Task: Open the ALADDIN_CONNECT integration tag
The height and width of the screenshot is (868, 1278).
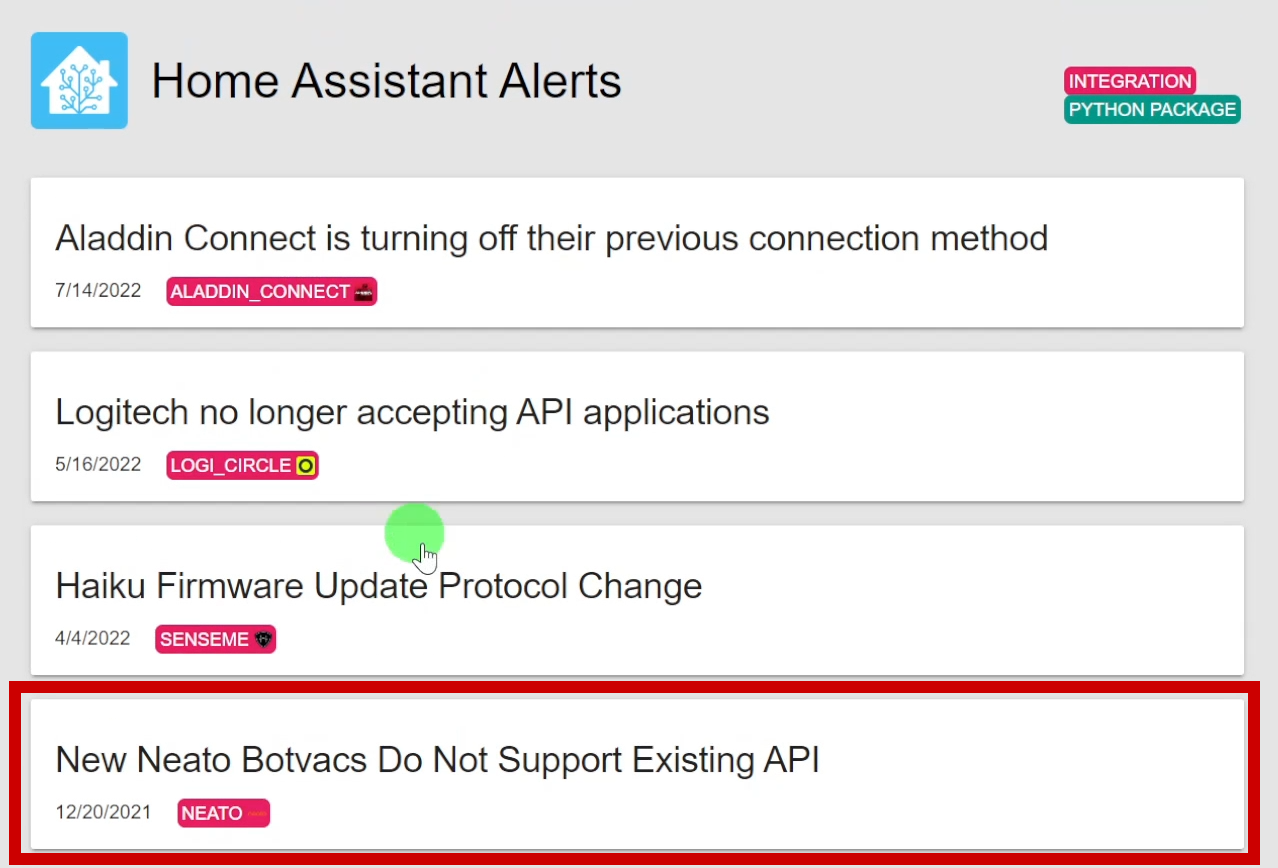Action: [272, 292]
